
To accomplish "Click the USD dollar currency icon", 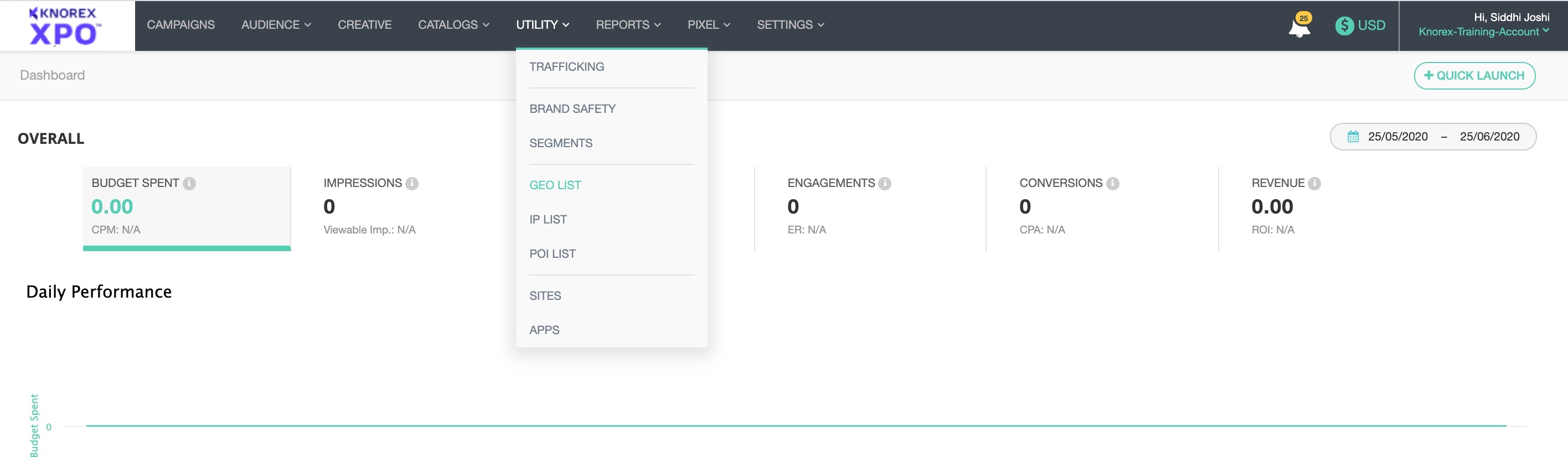I will coord(1344,25).
